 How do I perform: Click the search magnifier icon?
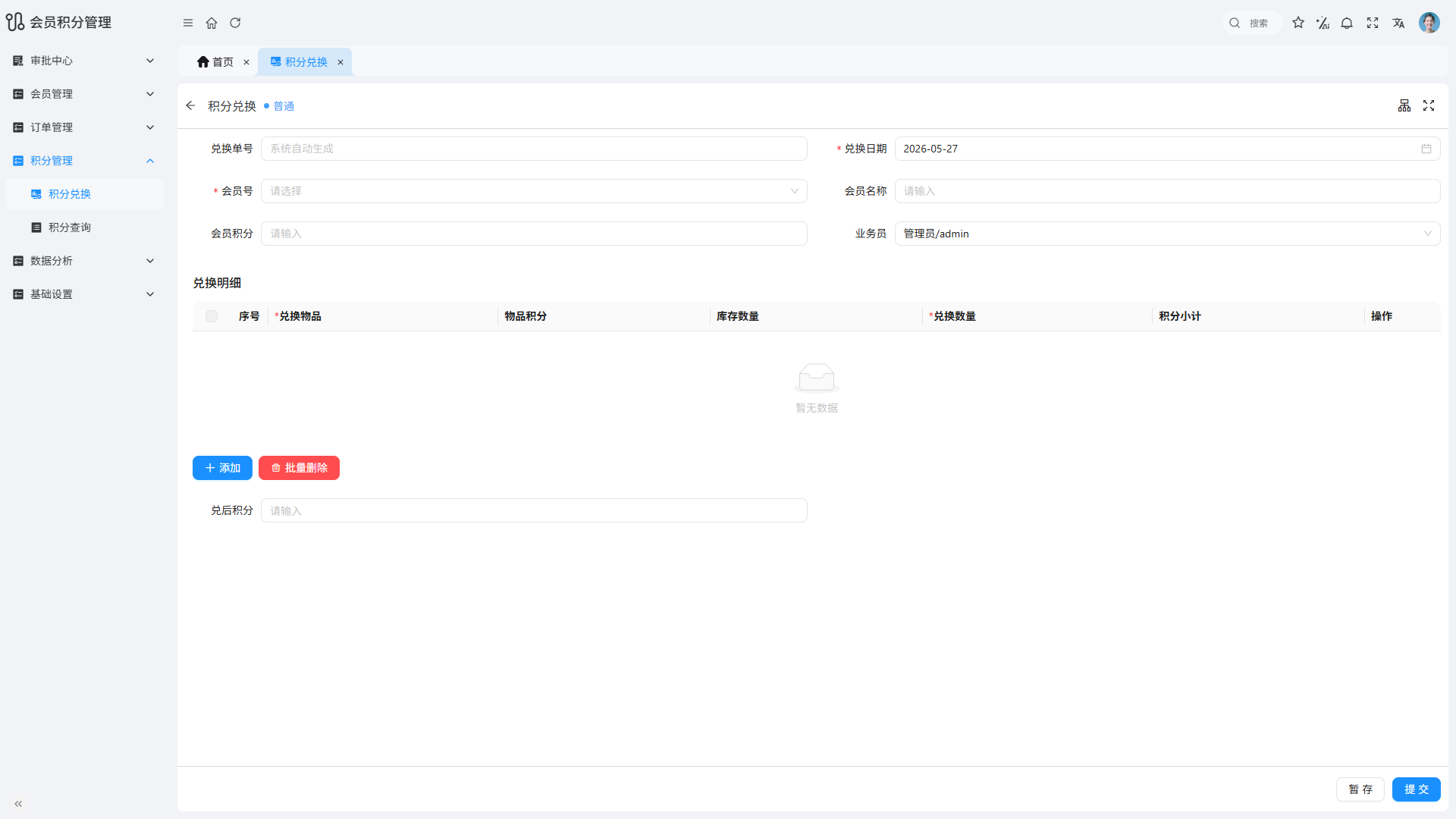pyautogui.click(x=1235, y=23)
